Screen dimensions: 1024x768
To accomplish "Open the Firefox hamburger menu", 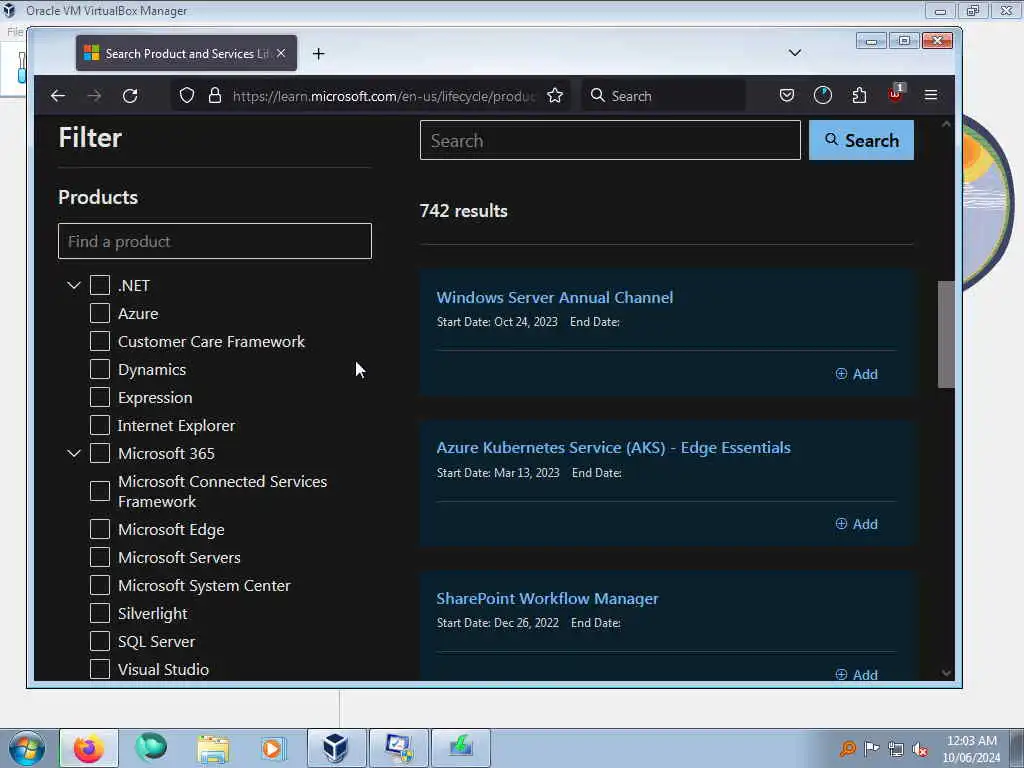I will coord(931,95).
